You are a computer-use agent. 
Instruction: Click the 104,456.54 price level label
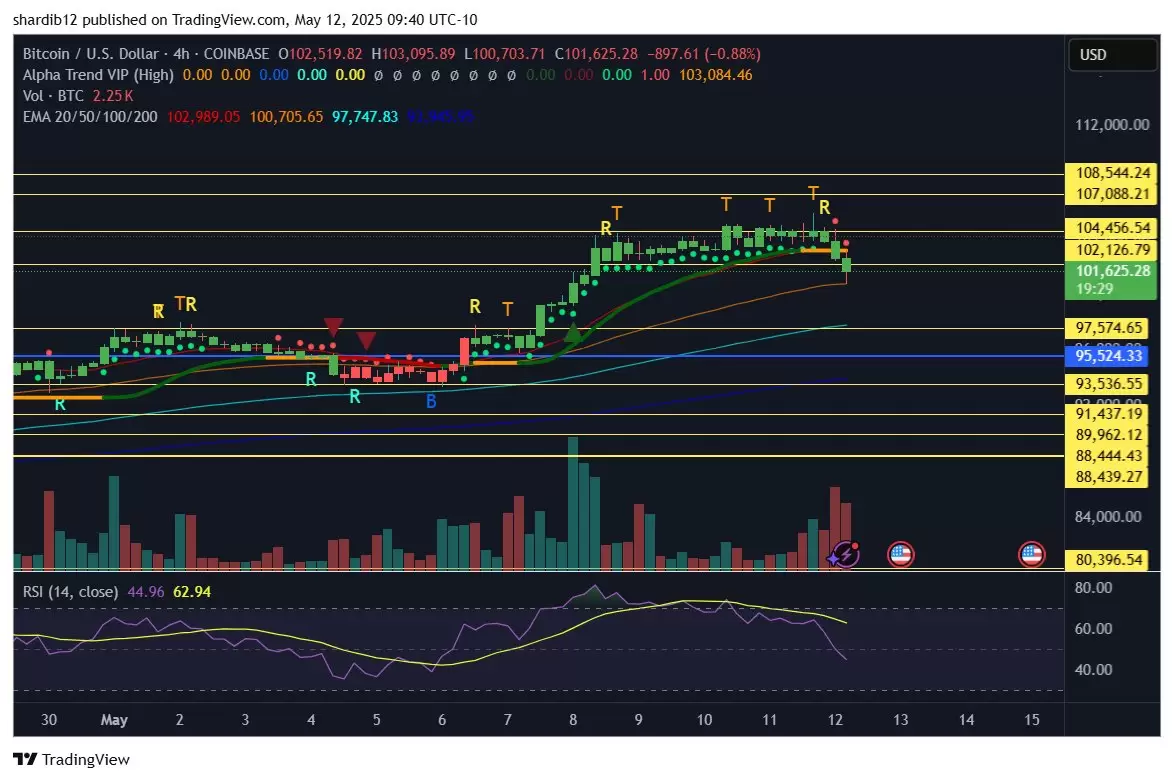coord(1112,228)
